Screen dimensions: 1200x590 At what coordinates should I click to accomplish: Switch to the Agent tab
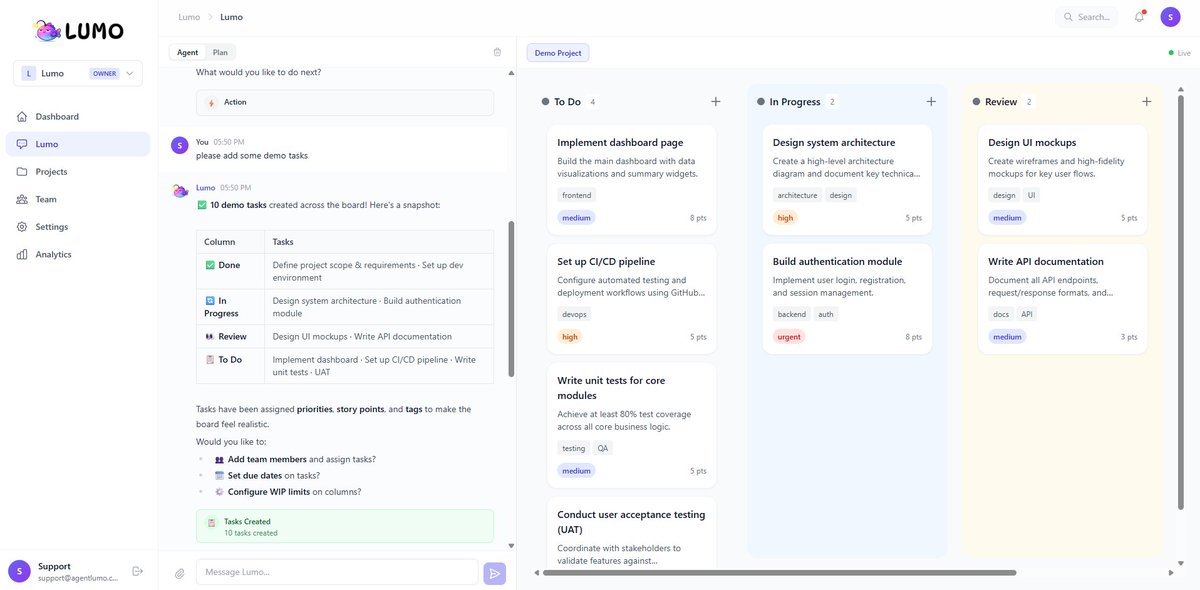pyautogui.click(x=187, y=52)
